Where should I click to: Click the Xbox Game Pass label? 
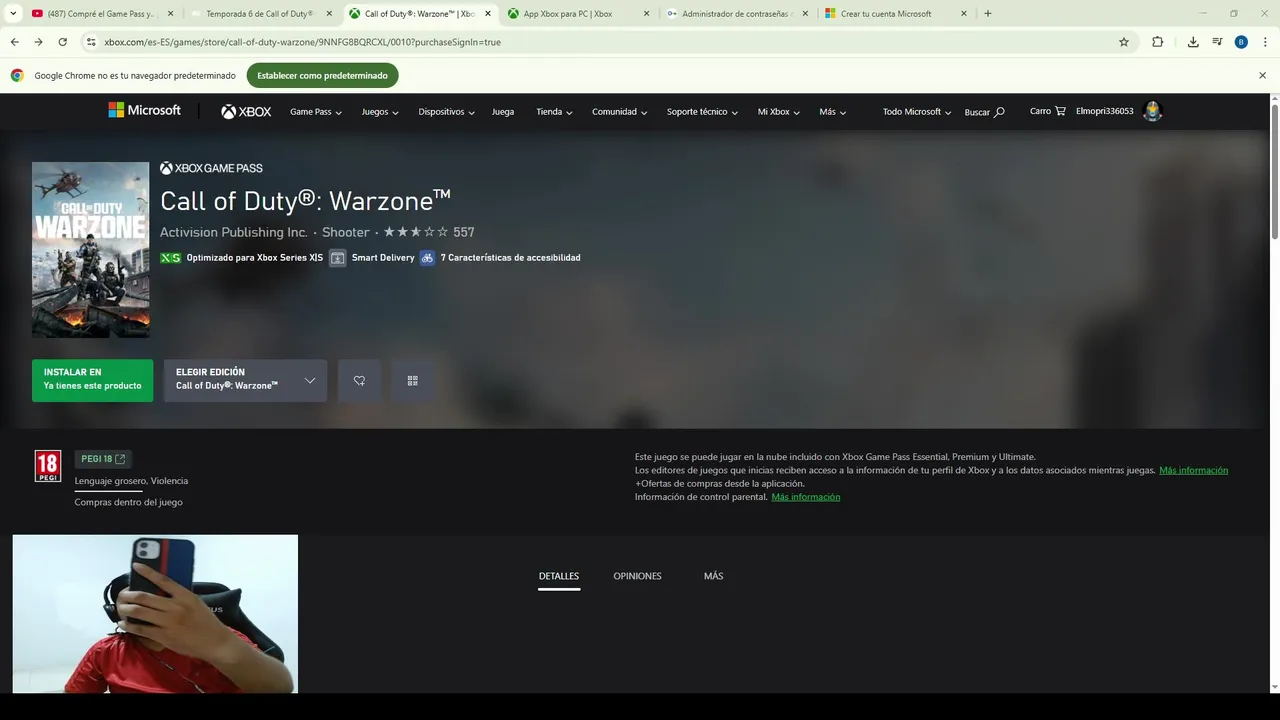(211, 168)
